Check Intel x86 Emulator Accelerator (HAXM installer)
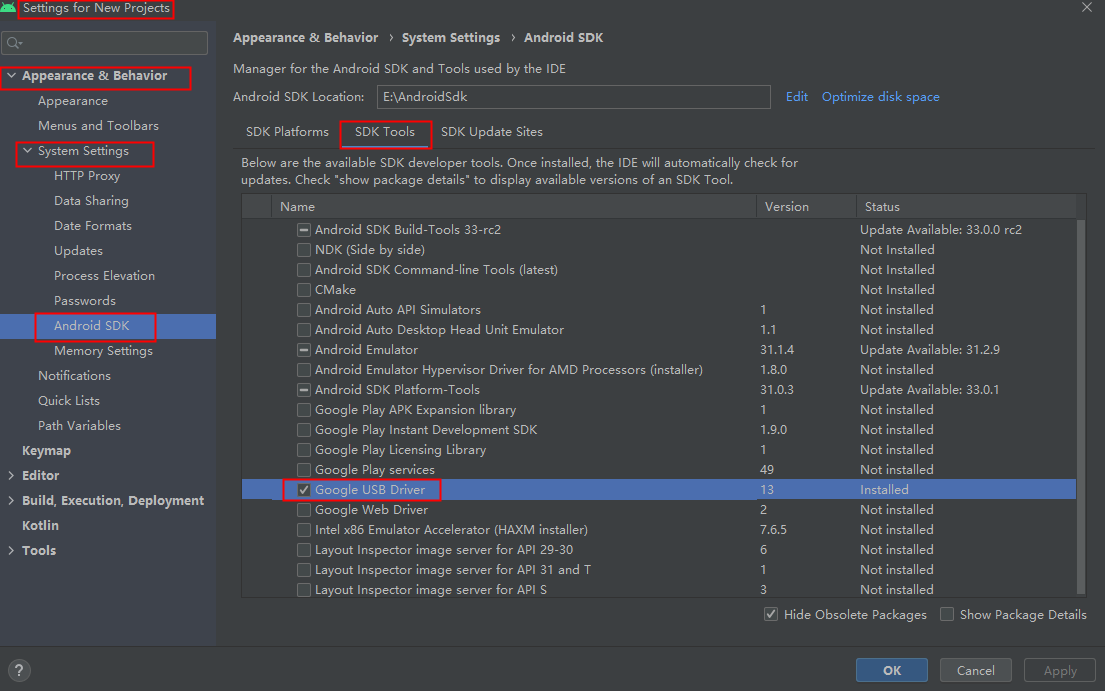This screenshot has width=1105, height=691. 304,530
